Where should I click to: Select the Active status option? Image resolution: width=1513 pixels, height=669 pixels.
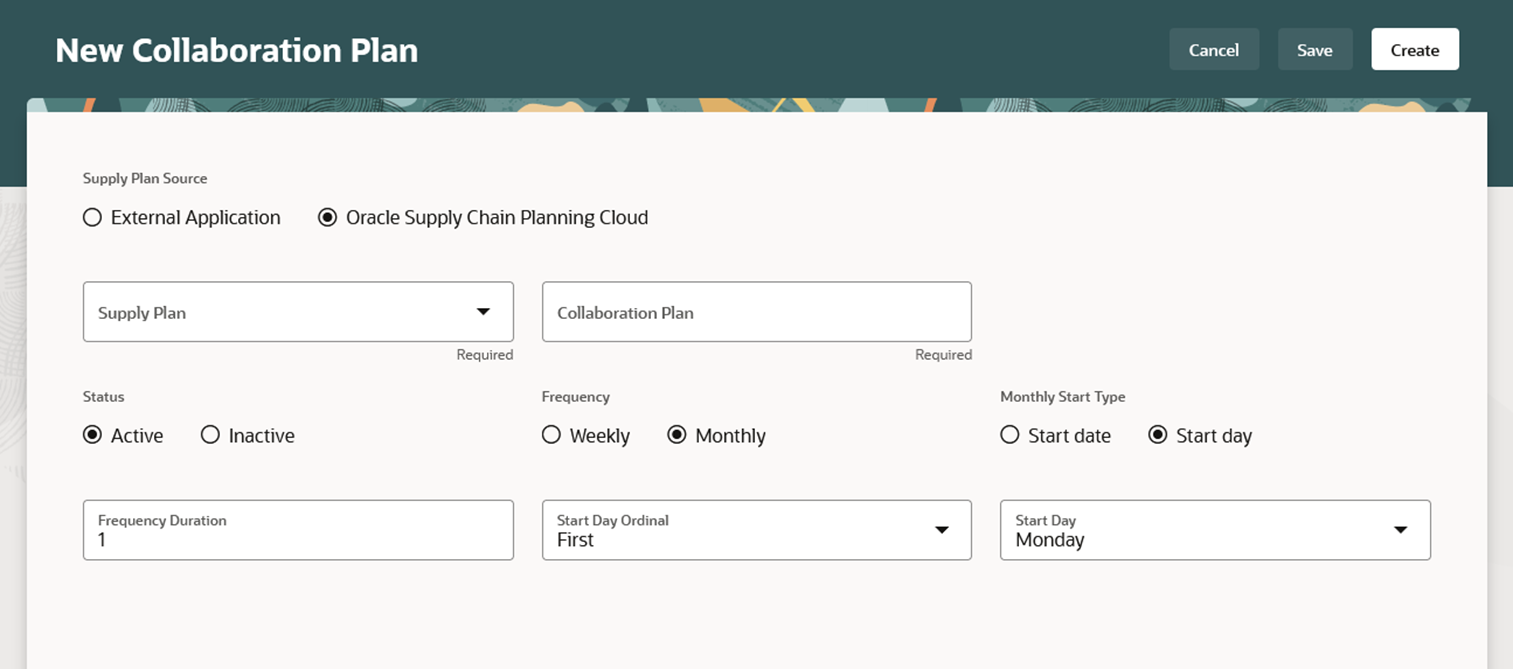point(91,435)
